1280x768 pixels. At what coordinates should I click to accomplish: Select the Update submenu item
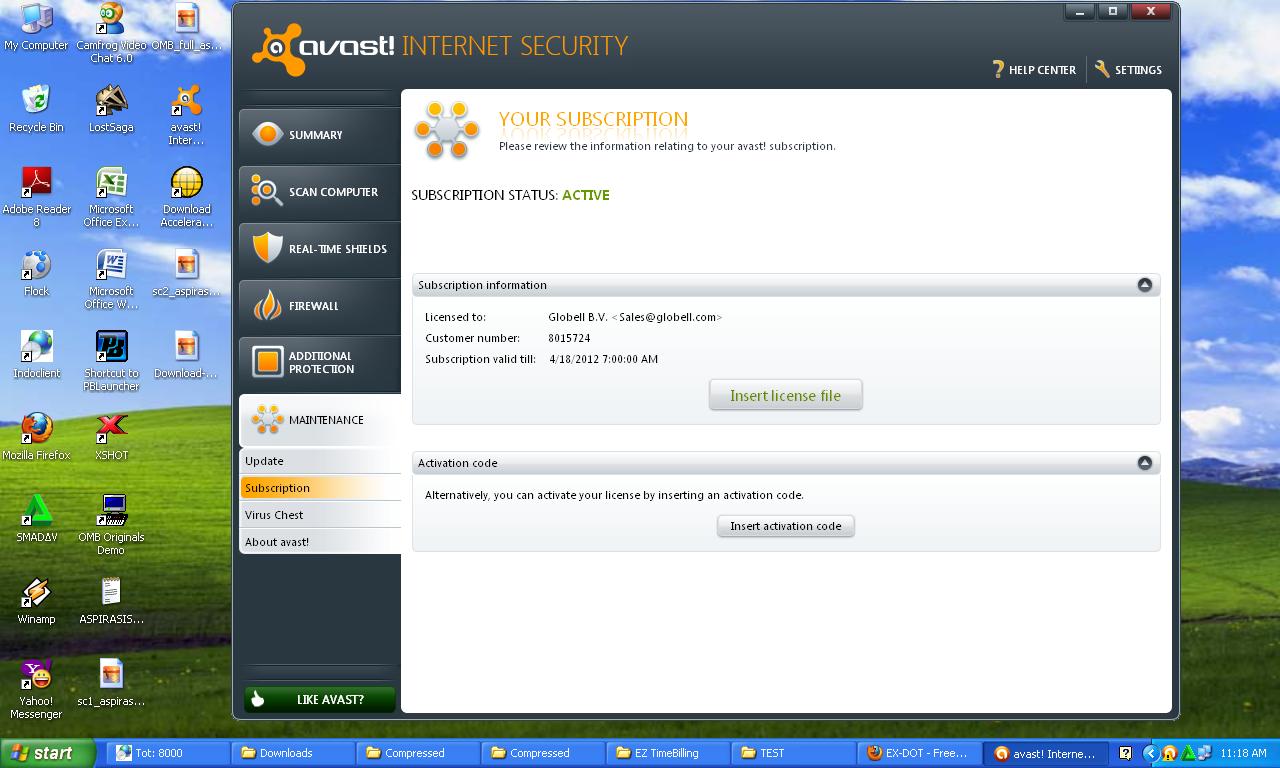click(320, 461)
